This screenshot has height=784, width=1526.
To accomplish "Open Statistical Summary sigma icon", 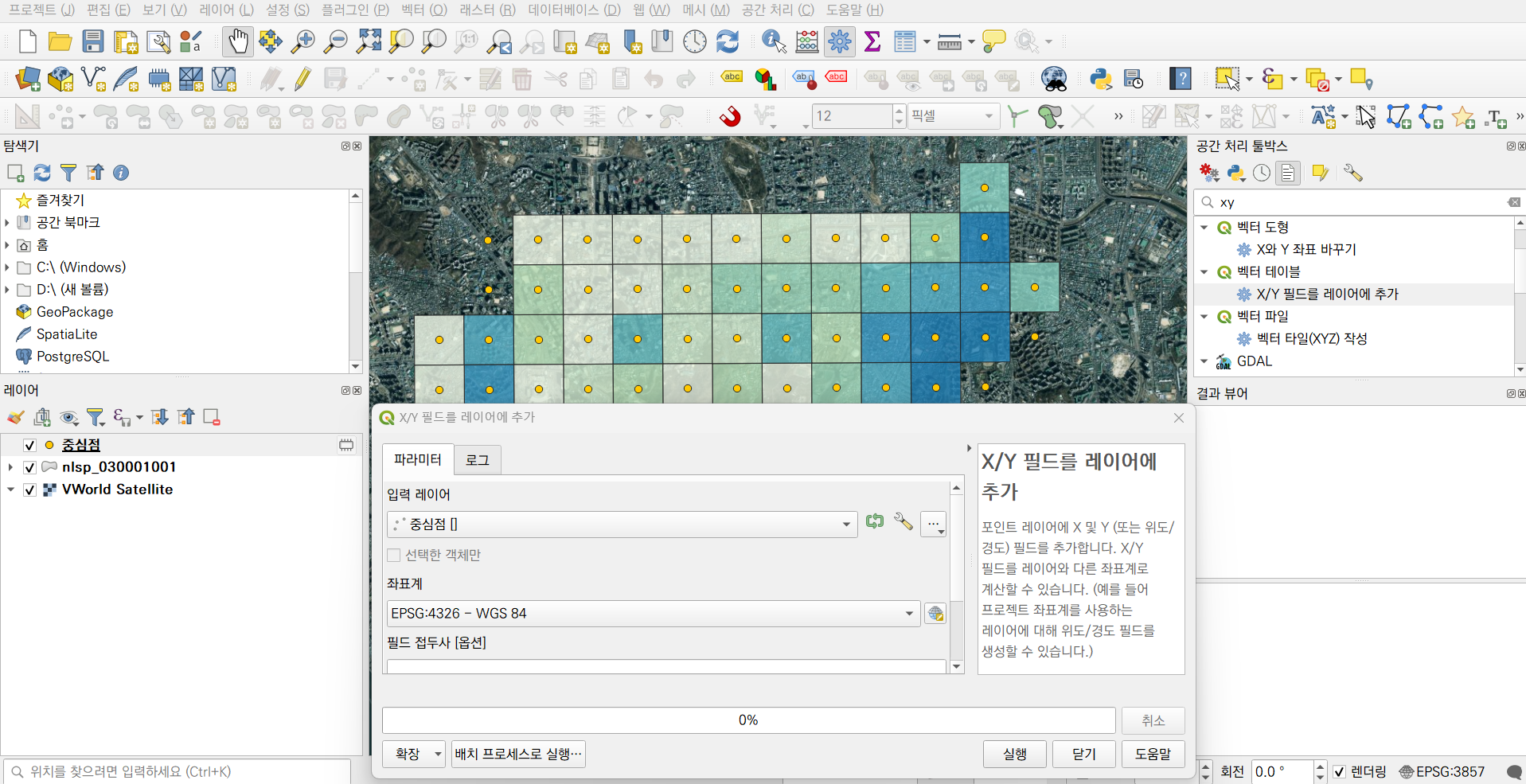I will [872, 41].
